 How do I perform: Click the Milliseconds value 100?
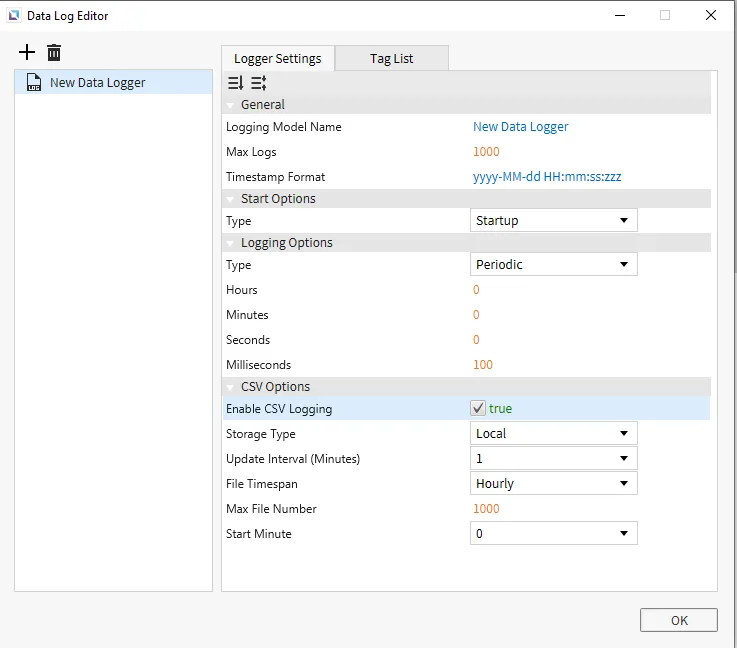(x=483, y=365)
